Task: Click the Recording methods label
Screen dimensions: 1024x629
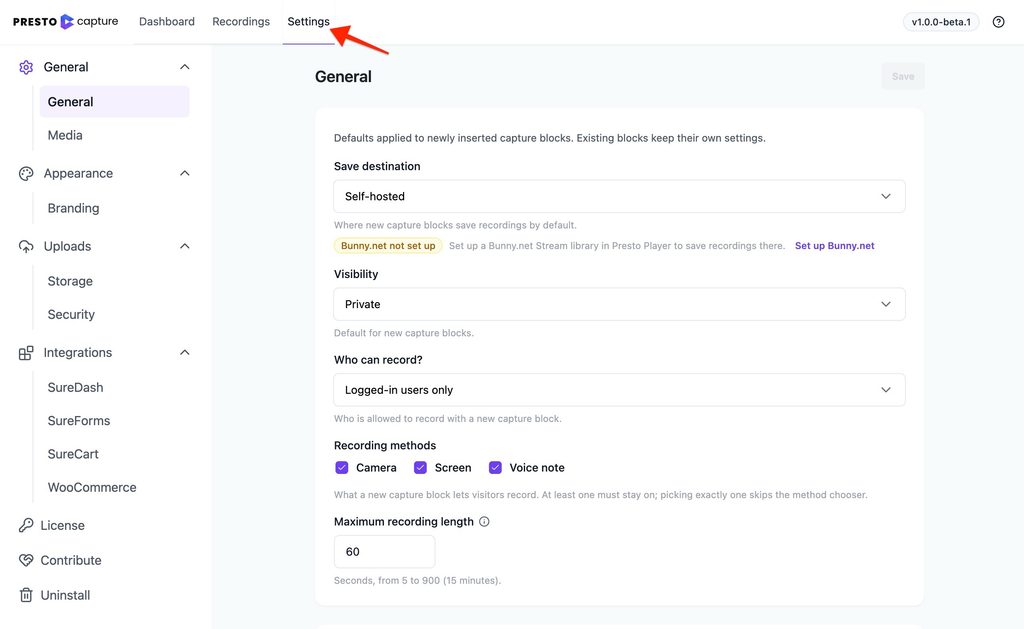Action: click(x=385, y=445)
